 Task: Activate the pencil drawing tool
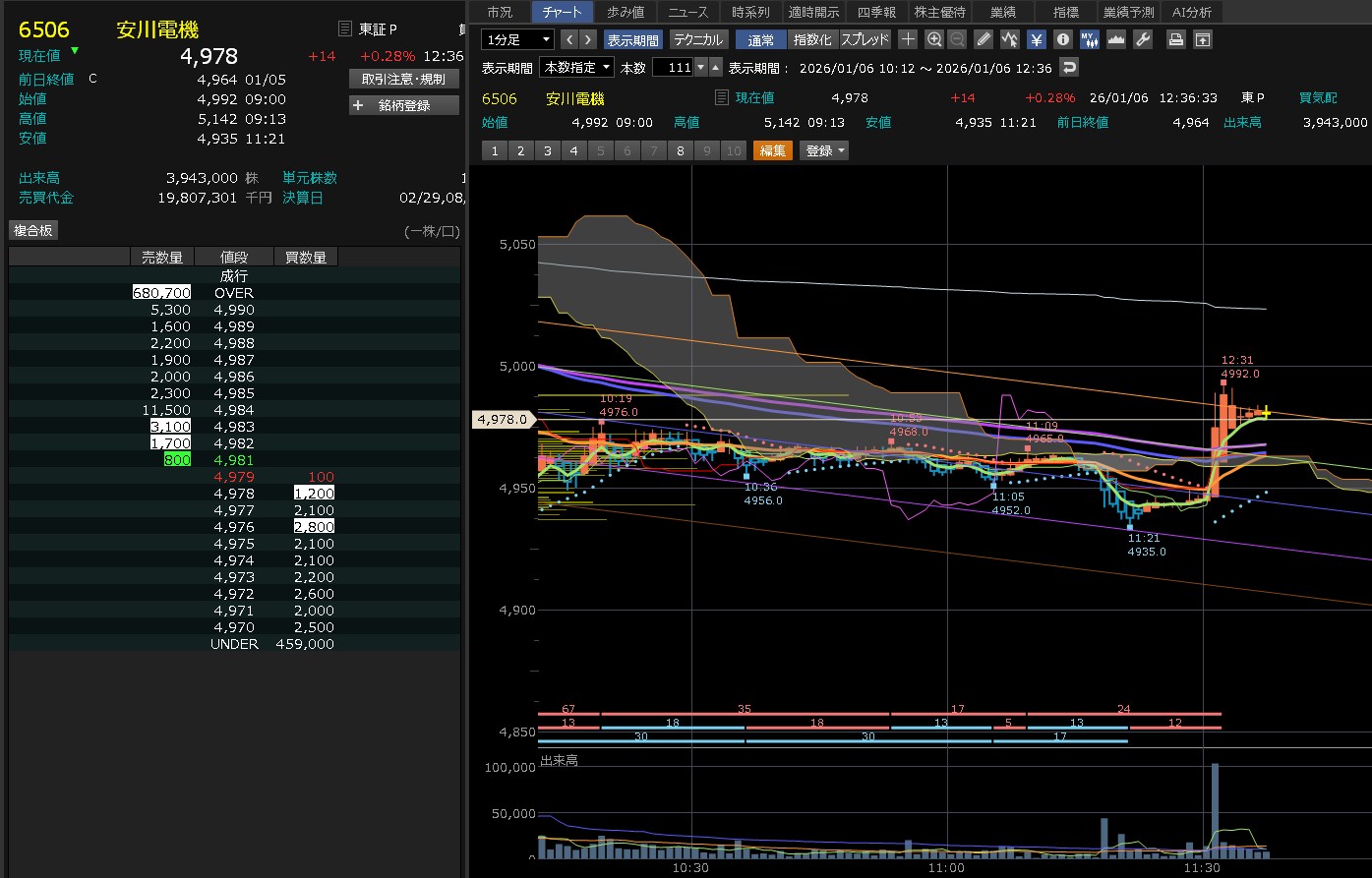pos(984,39)
